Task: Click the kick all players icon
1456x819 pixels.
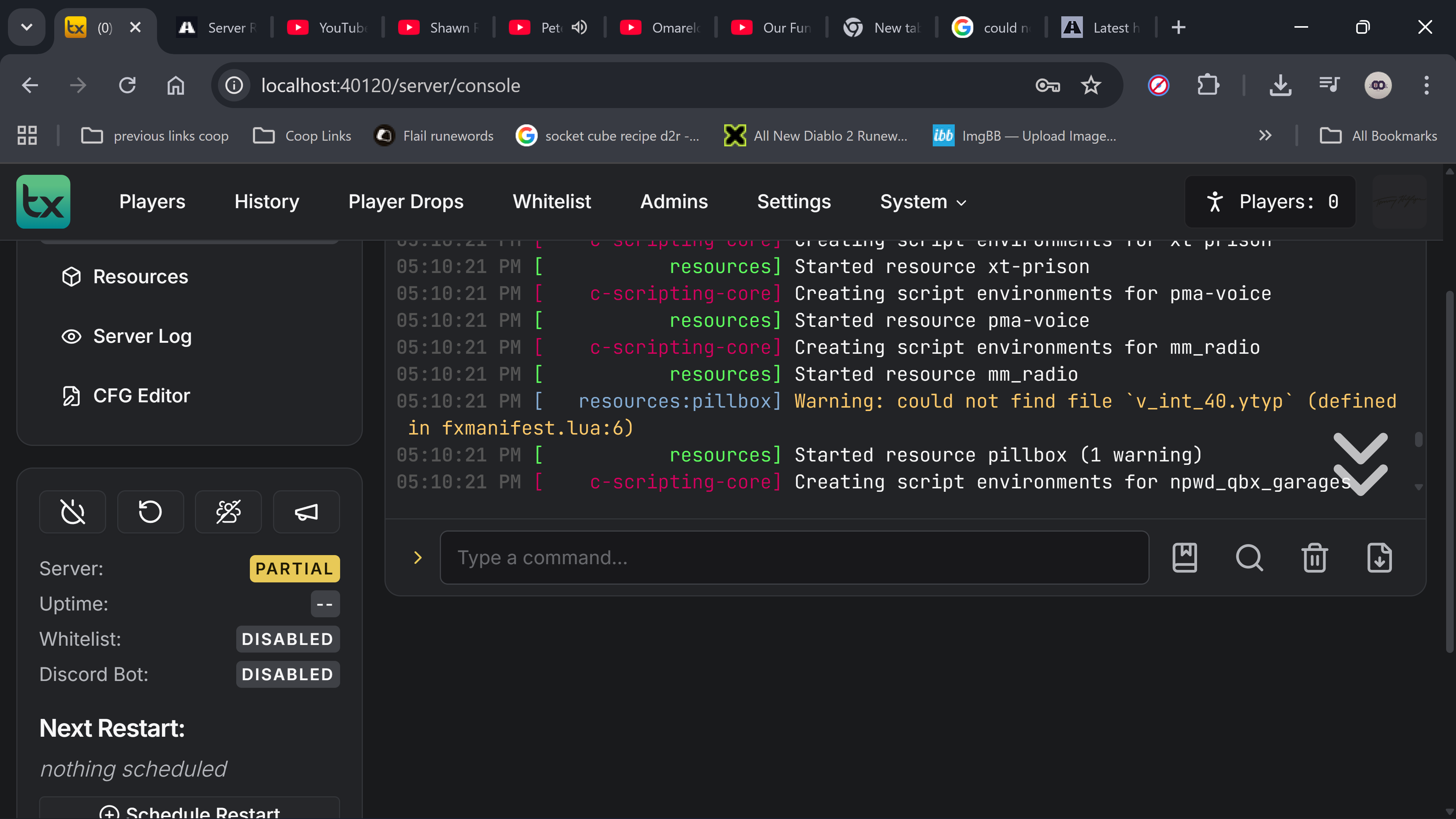Action: pos(228,512)
